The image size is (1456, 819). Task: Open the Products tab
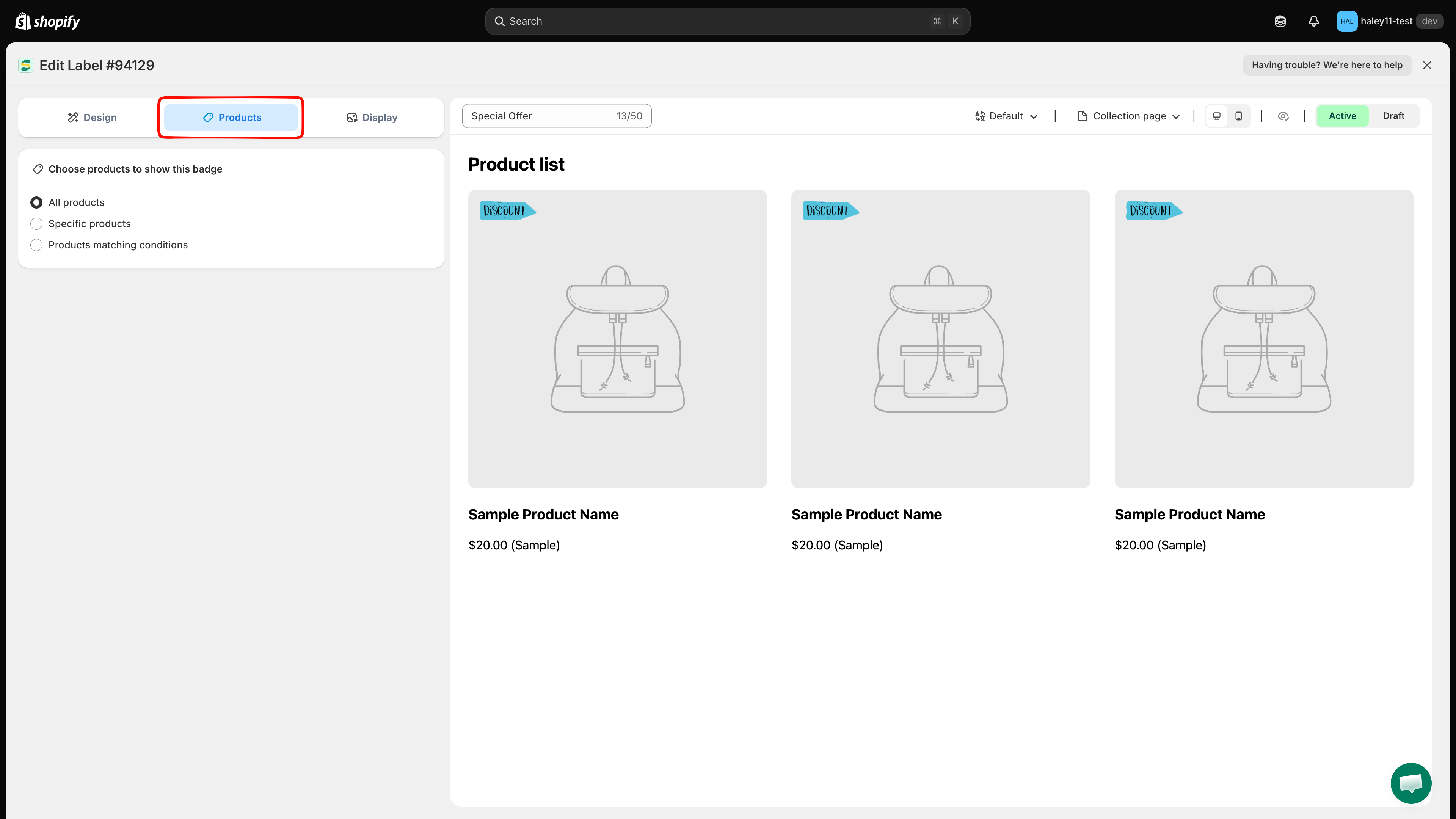tap(231, 118)
